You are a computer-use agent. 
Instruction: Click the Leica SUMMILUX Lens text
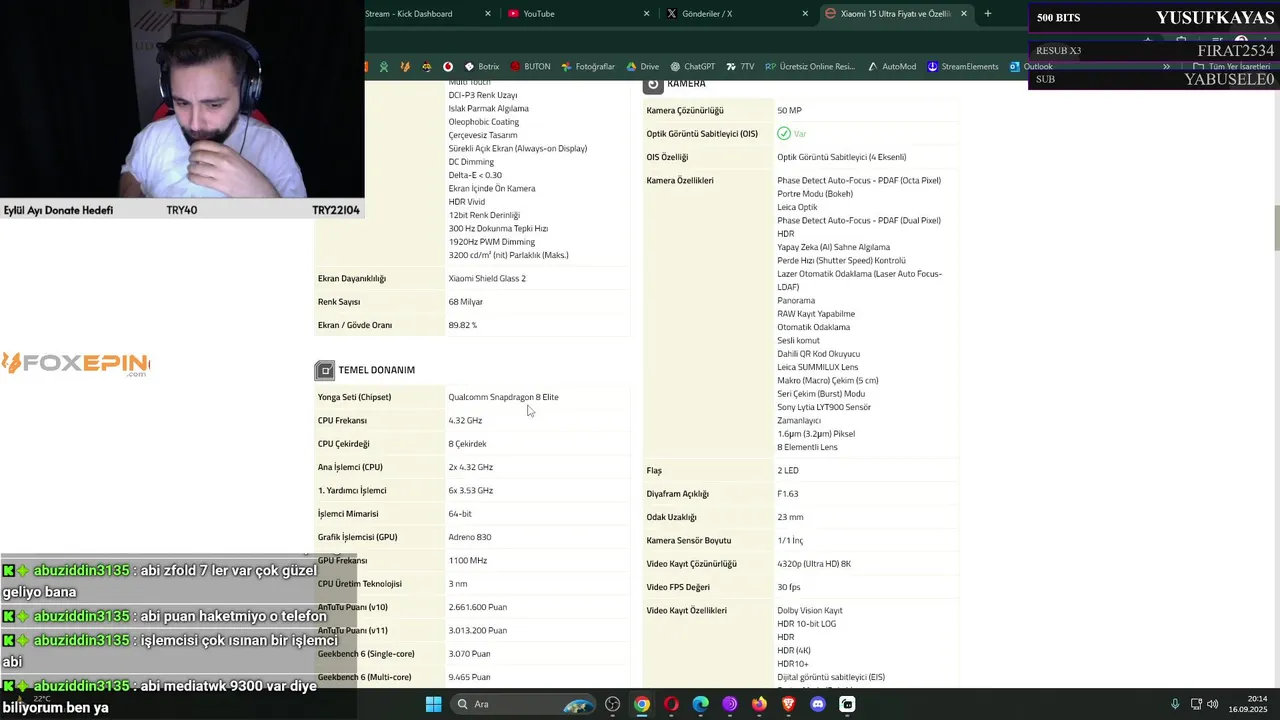point(817,367)
